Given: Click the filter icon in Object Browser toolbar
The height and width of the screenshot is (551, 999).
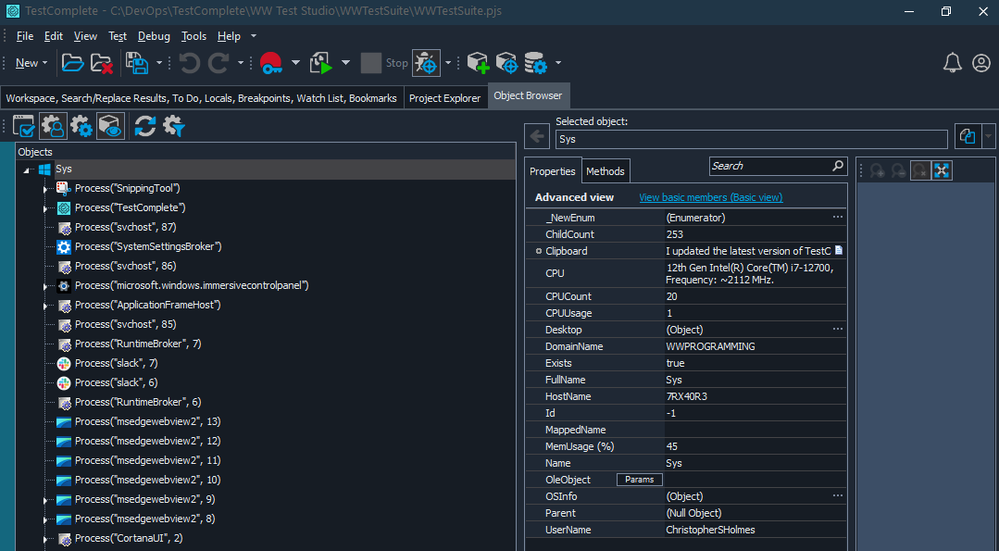Looking at the screenshot, I should 174,126.
